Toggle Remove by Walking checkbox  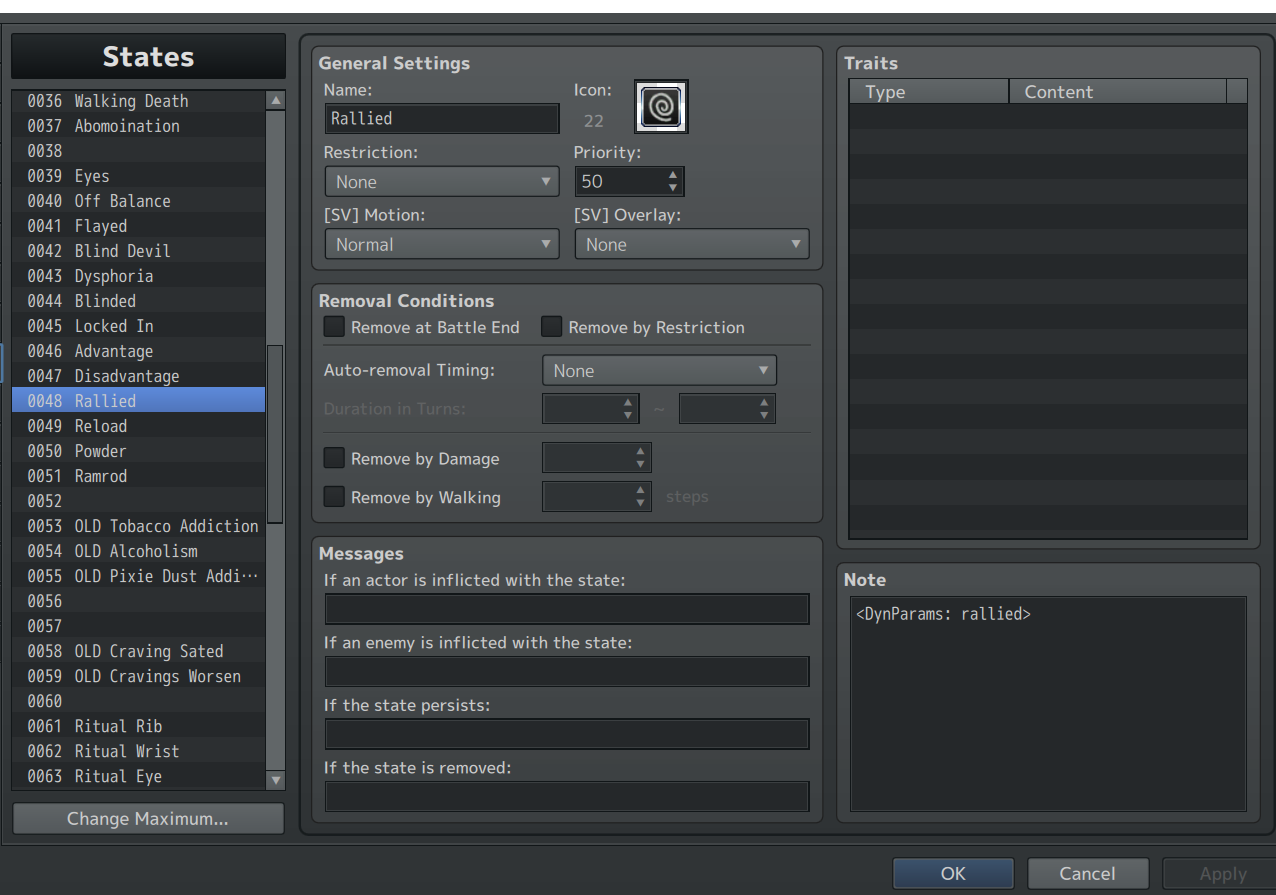click(334, 497)
